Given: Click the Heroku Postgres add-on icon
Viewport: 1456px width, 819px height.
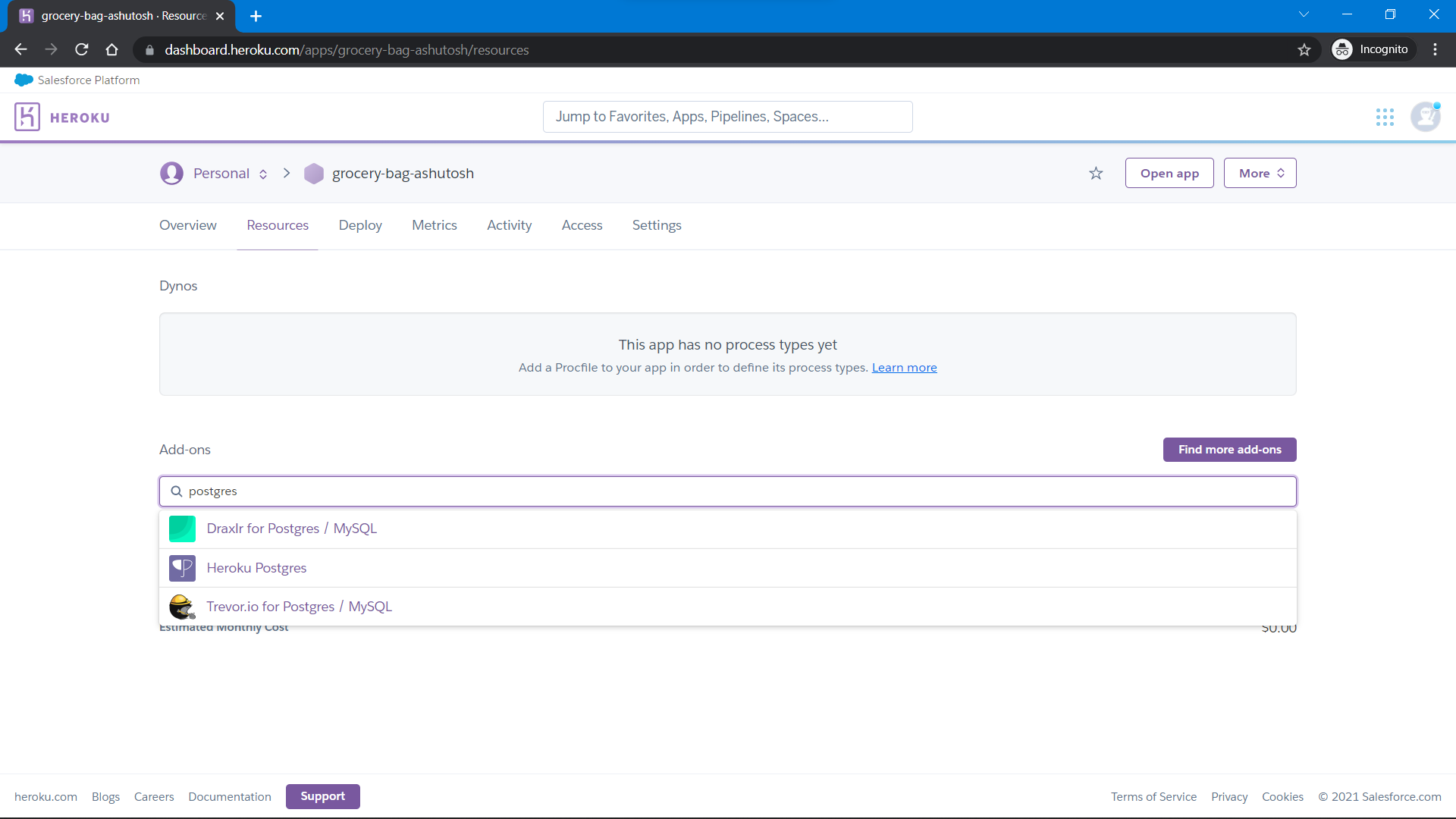Looking at the screenshot, I should (182, 568).
